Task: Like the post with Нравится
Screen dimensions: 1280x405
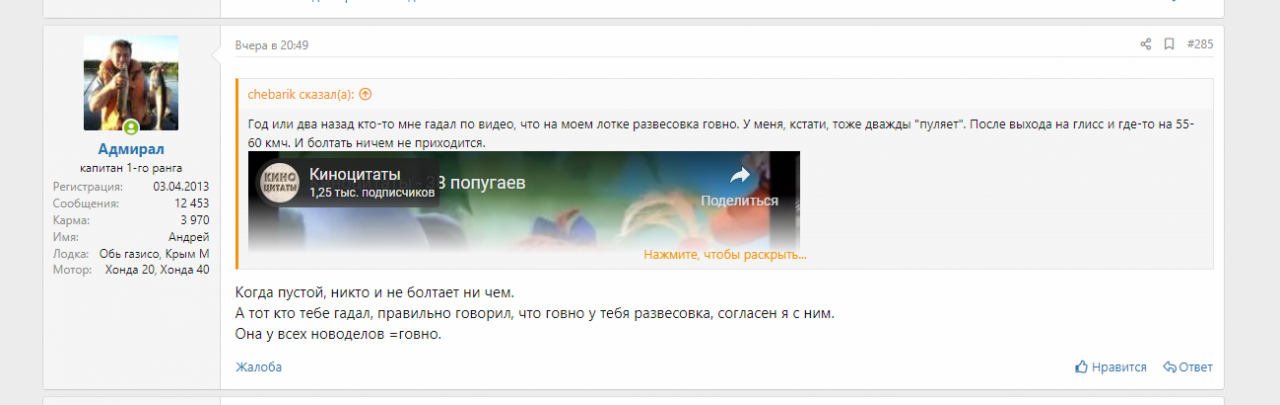Action: (x=1110, y=367)
